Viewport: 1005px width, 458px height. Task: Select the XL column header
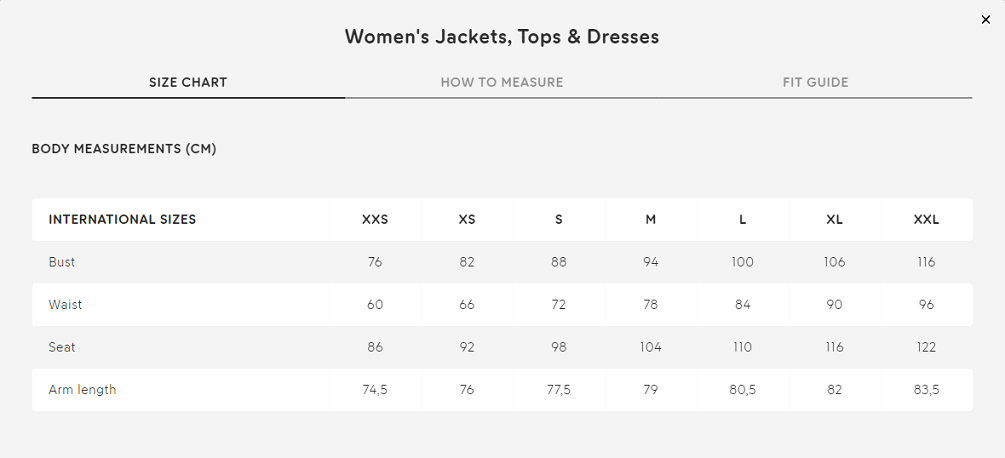click(x=834, y=219)
